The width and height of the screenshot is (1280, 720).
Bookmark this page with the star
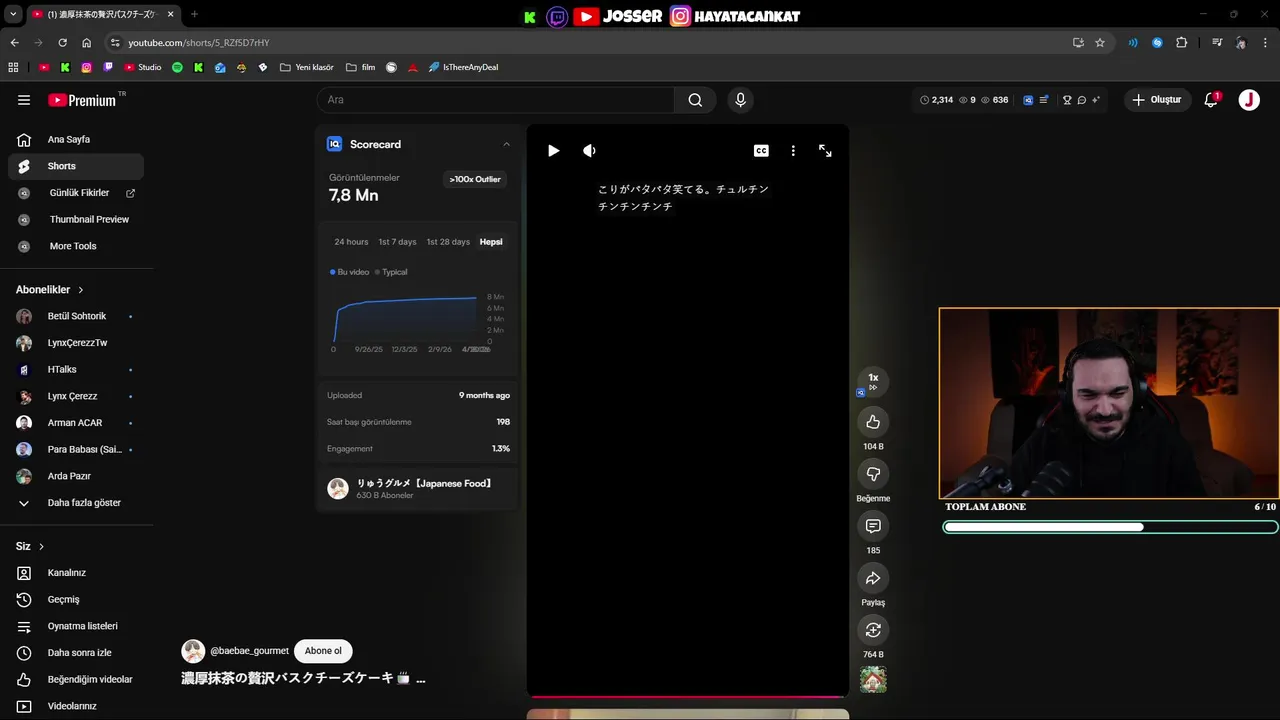(x=1100, y=43)
